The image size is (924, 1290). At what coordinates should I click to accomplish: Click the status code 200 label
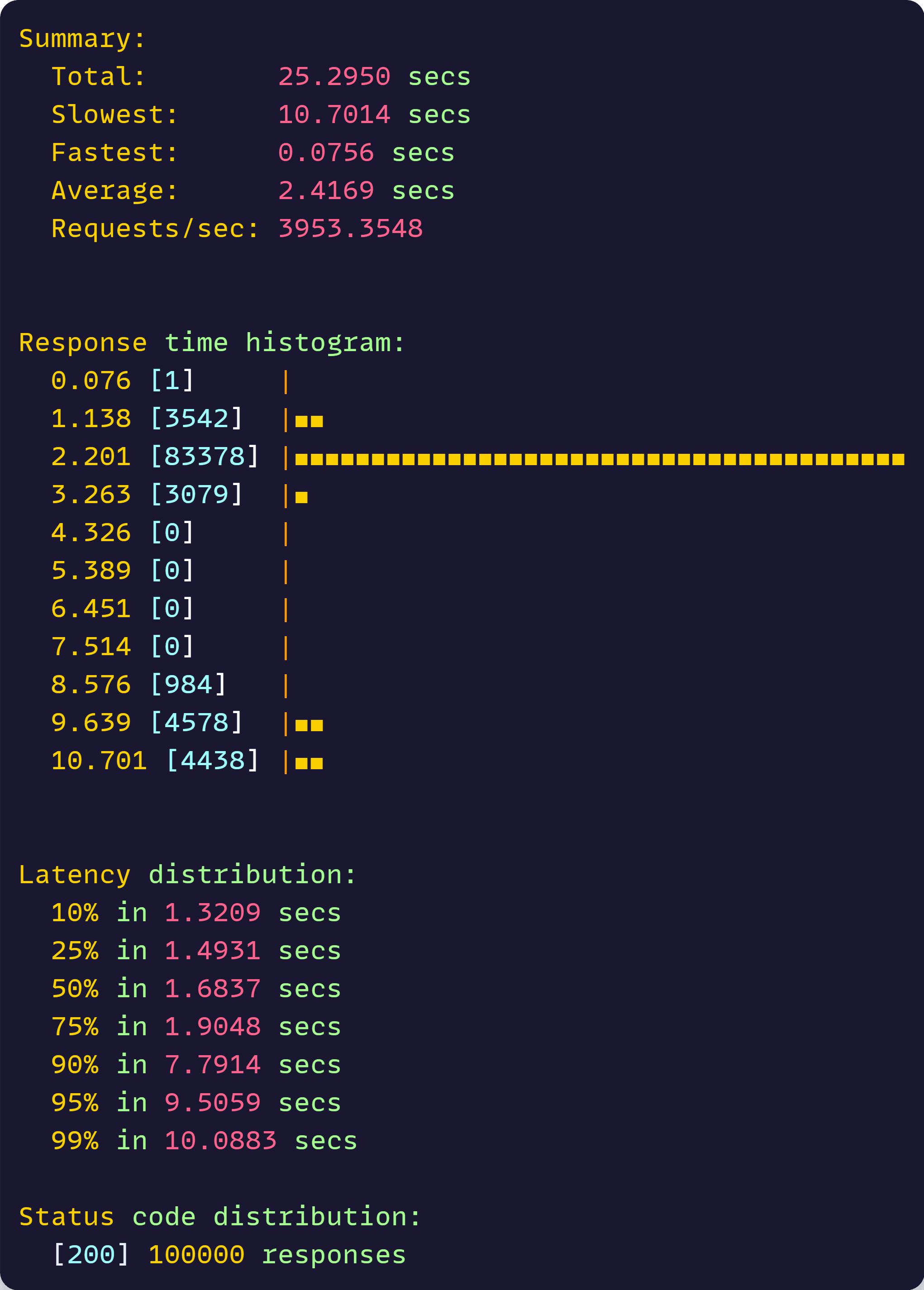pyautogui.click(x=91, y=1255)
